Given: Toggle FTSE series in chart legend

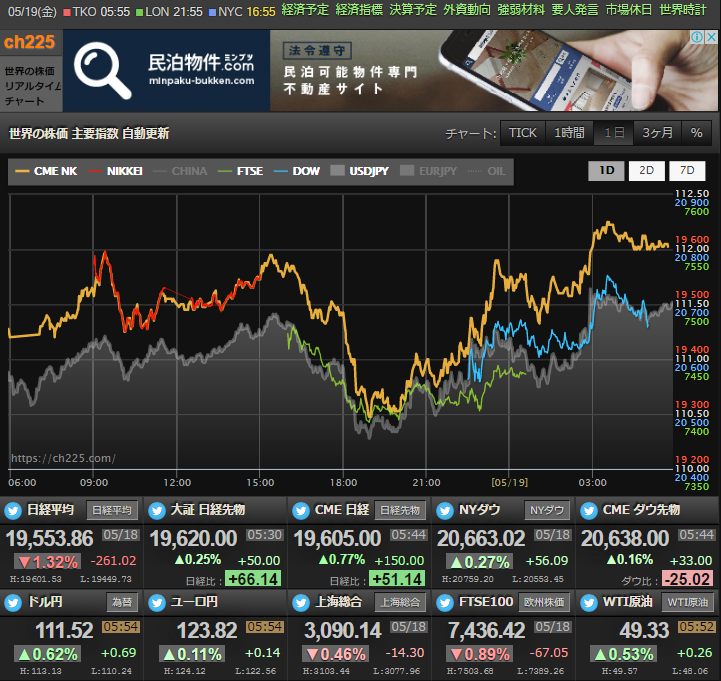Looking at the screenshot, I should click(x=240, y=171).
